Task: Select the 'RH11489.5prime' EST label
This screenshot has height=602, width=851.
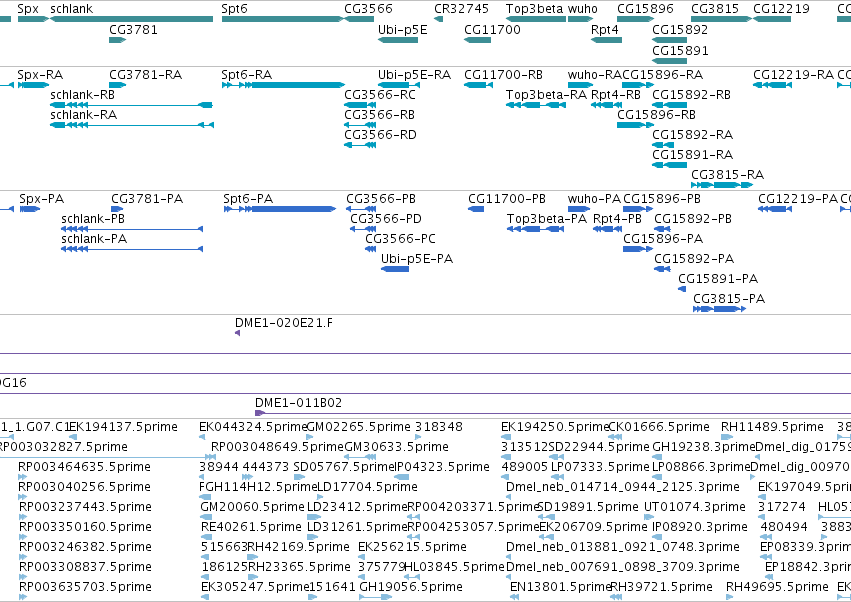Action: pyautogui.click(x=772, y=427)
